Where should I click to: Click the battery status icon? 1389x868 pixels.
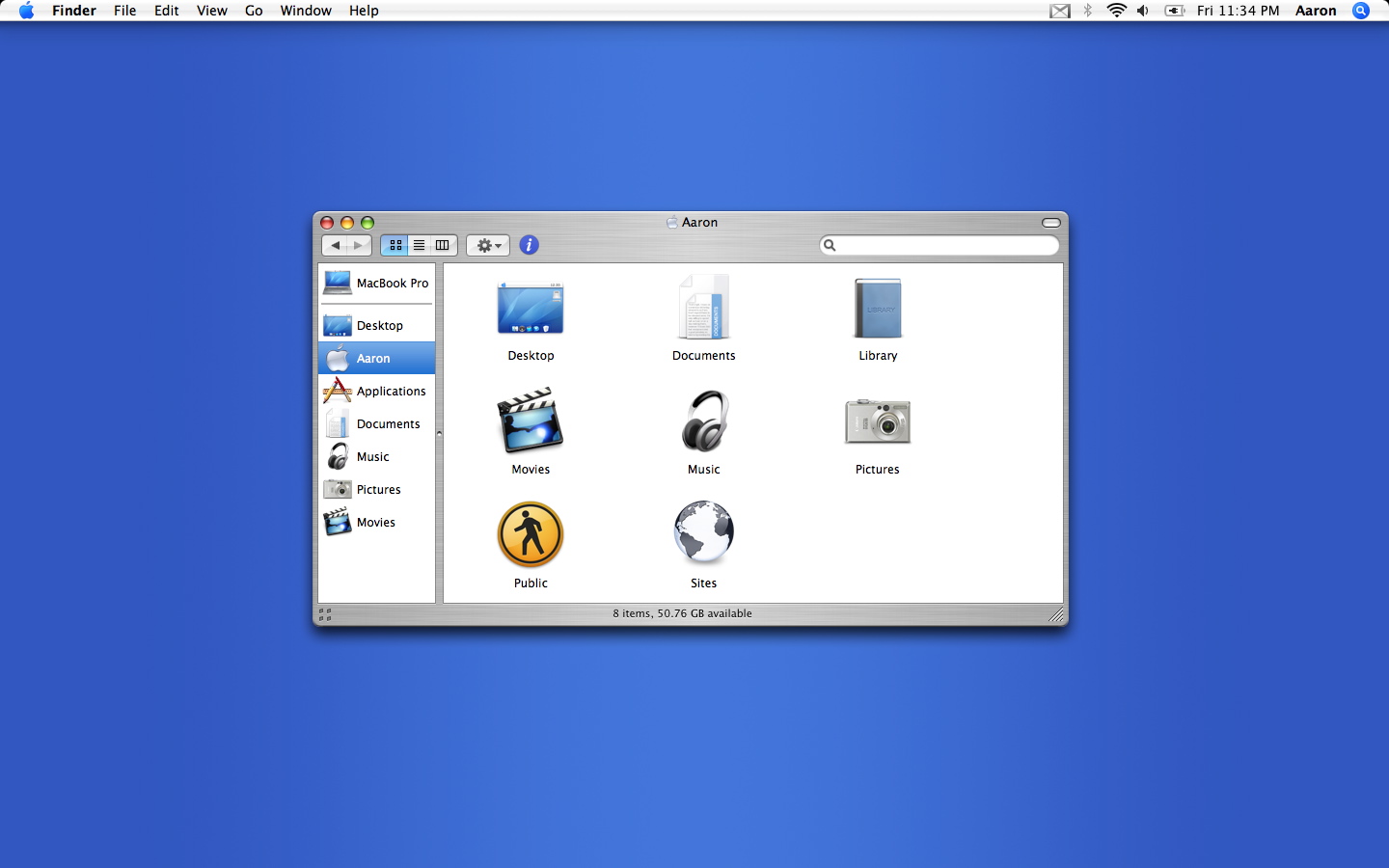(x=1175, y=11)
